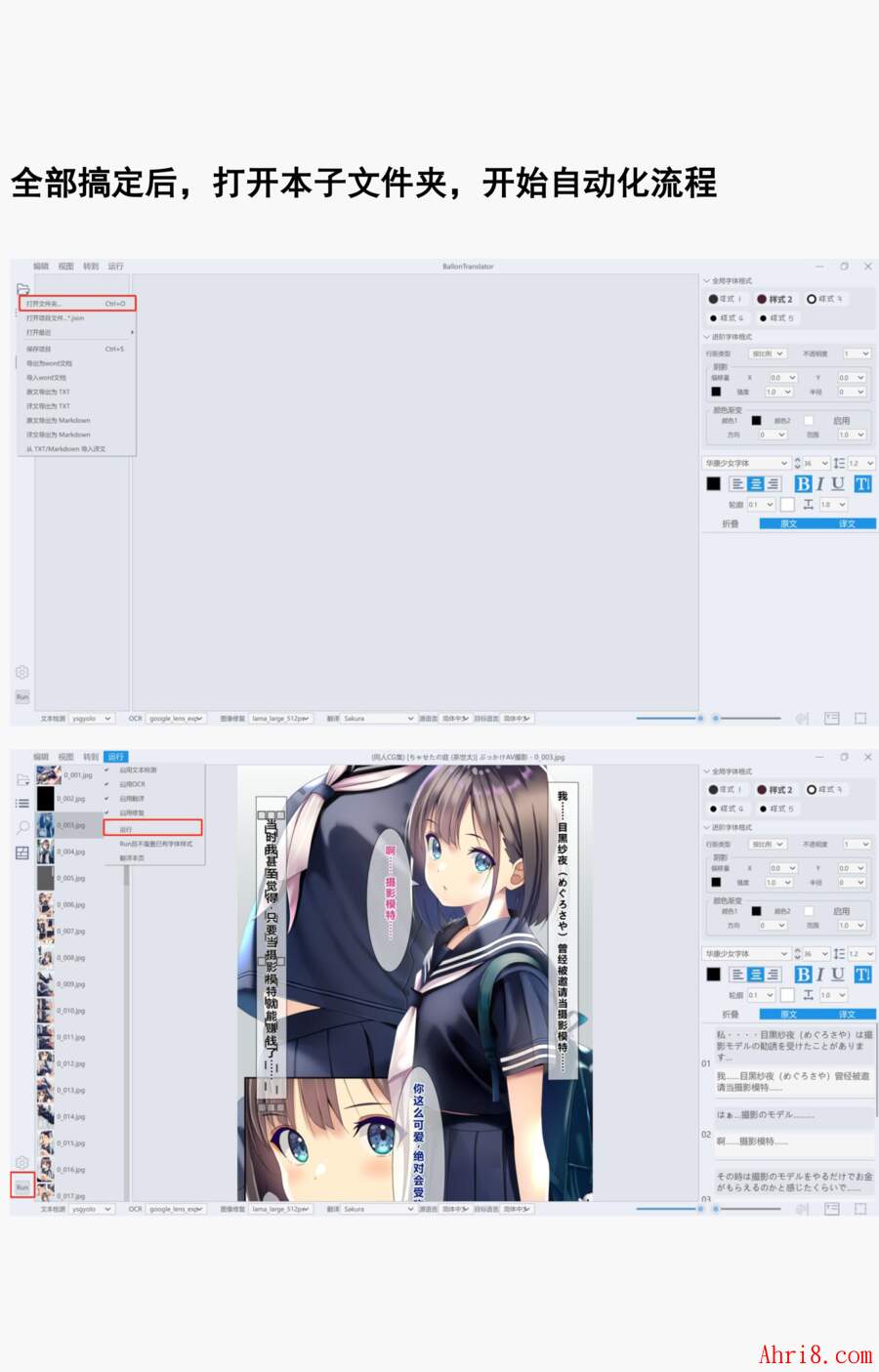Viewport: 879px width, 1372px height.
Task: Uncheck 启用文本检测 in the 运行 menu
Action: tap(138, 770)
